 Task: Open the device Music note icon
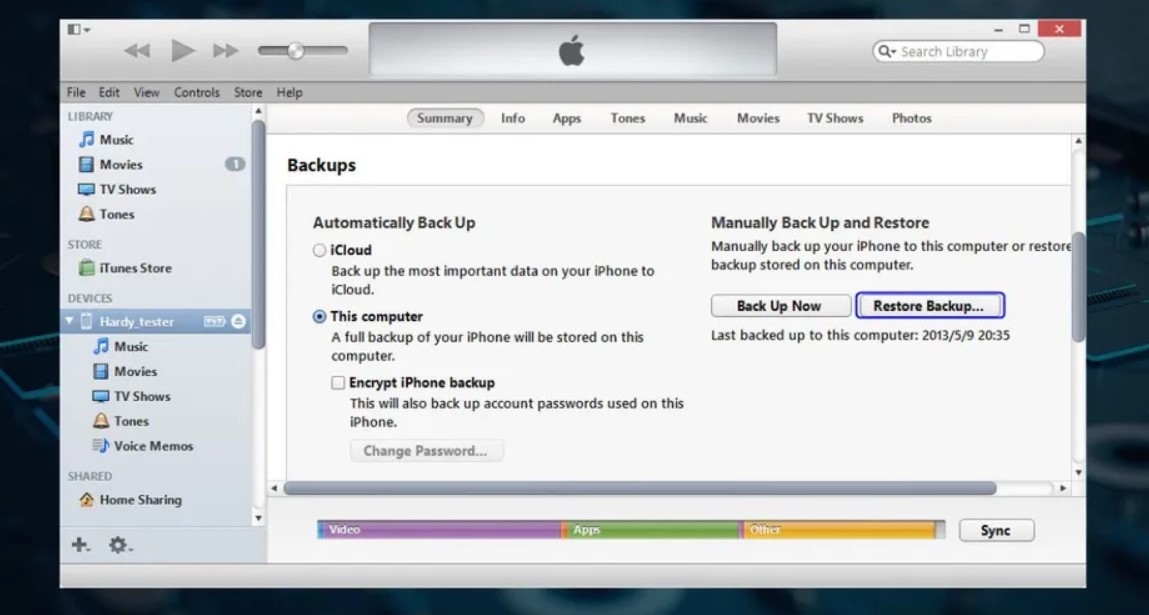(101, 346)
